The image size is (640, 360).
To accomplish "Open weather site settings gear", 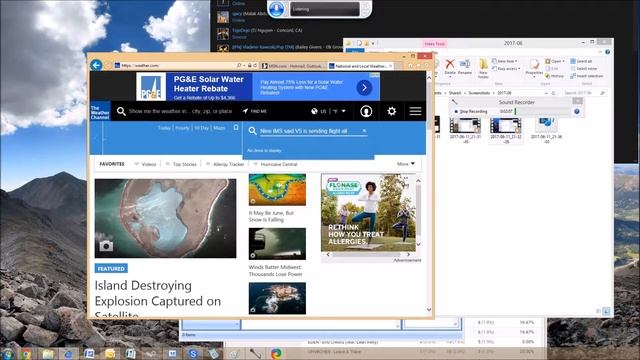I will (x=391, y=111).
